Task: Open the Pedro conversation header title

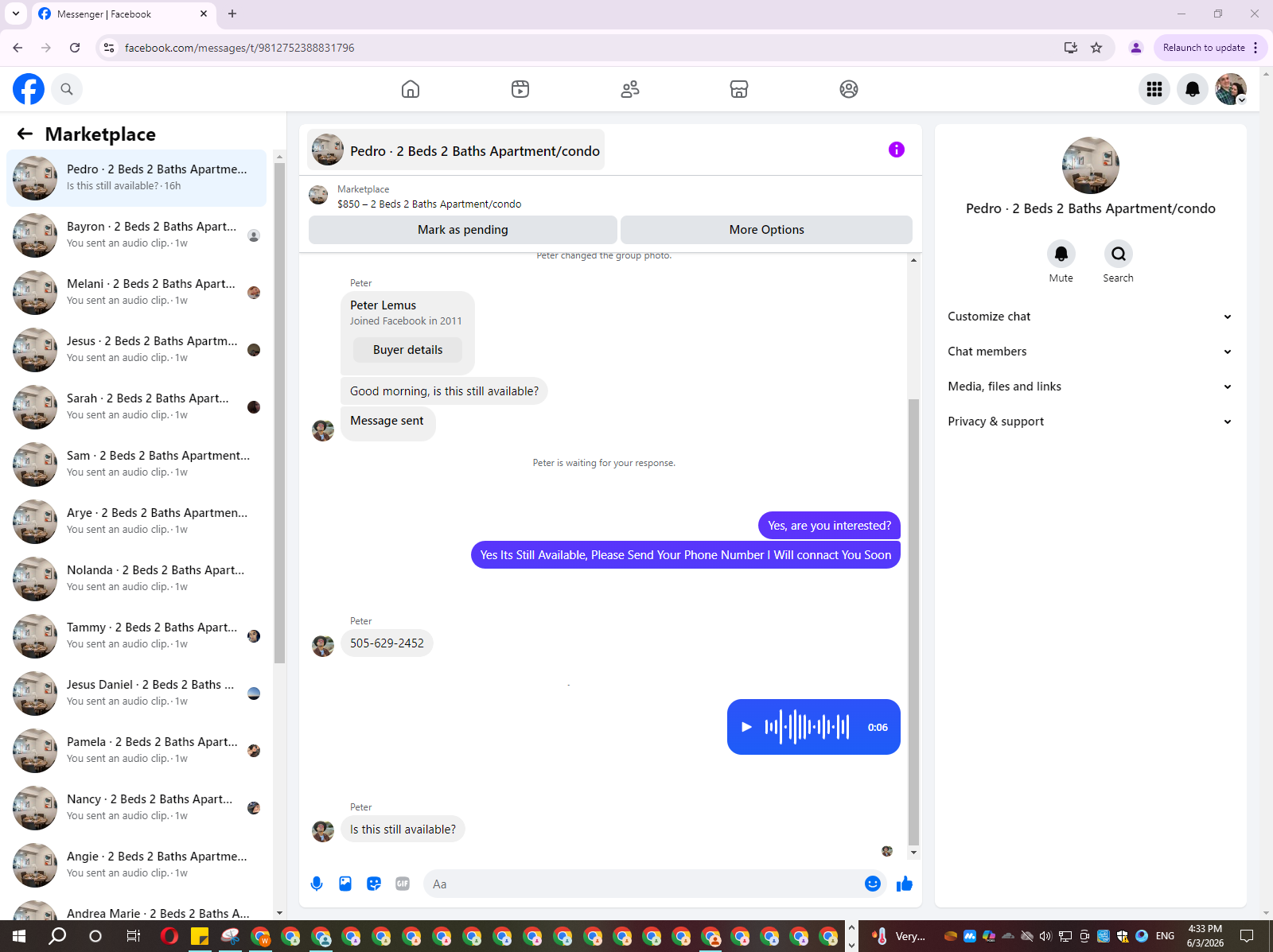Action: point(456,150)
